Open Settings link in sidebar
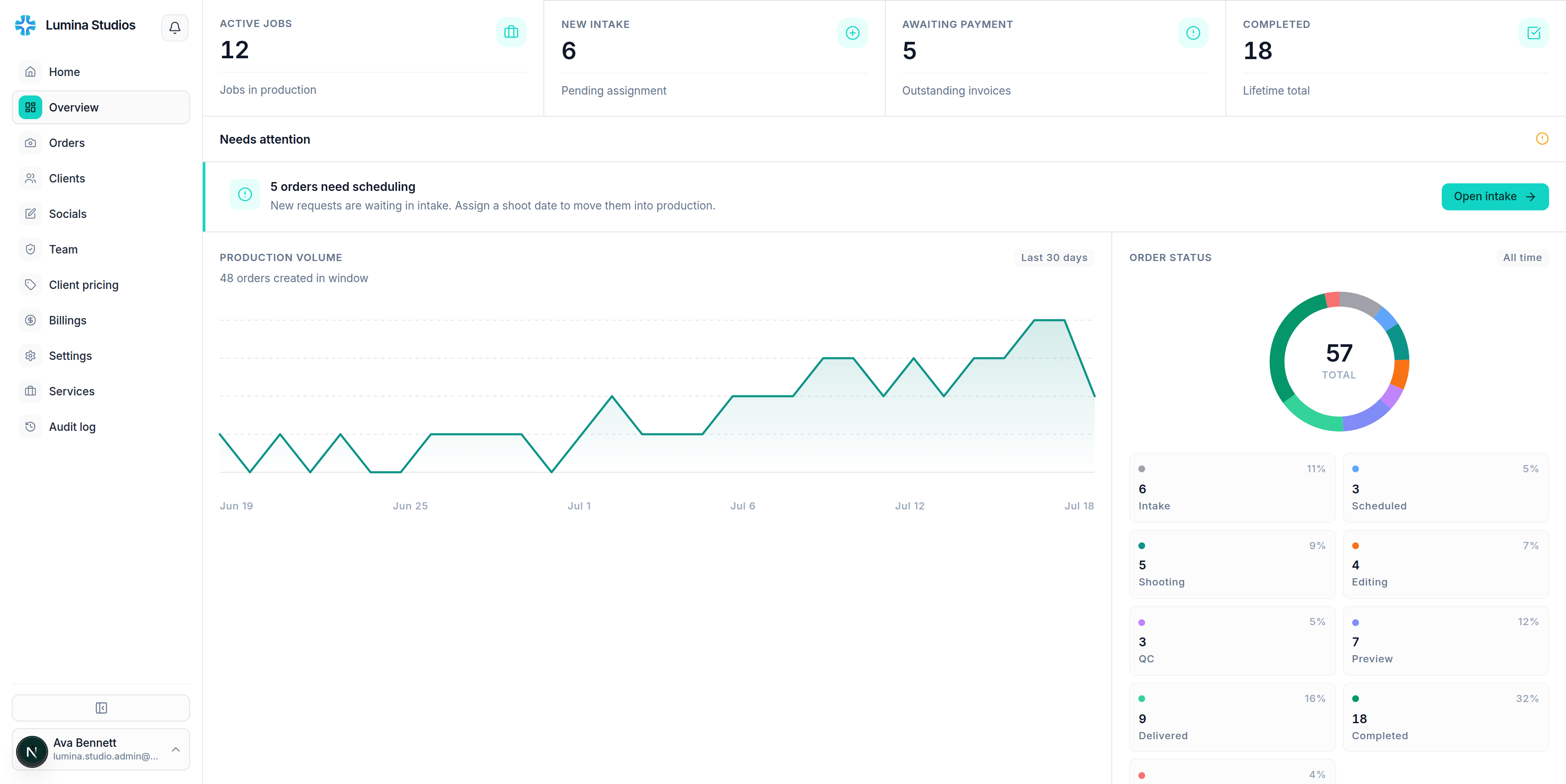 point(101,356)
